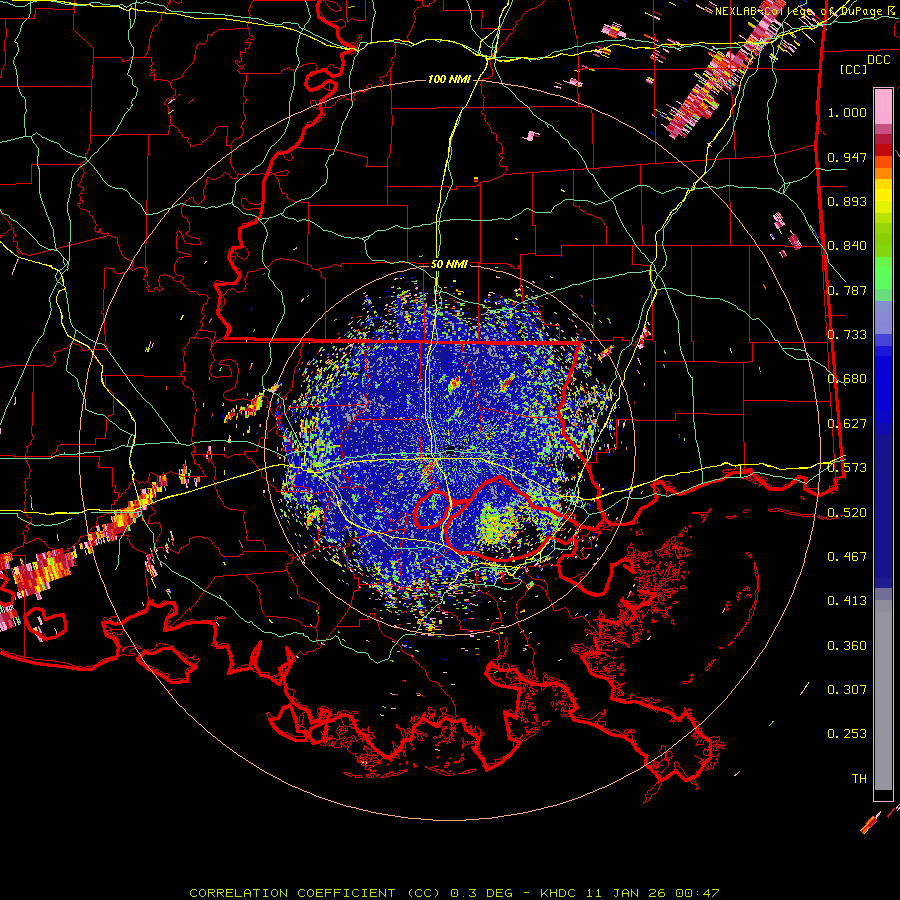This screenshot has height=900, width=900.
Task: Click the 0.573 value on the color scale
Action: (847, 468)
